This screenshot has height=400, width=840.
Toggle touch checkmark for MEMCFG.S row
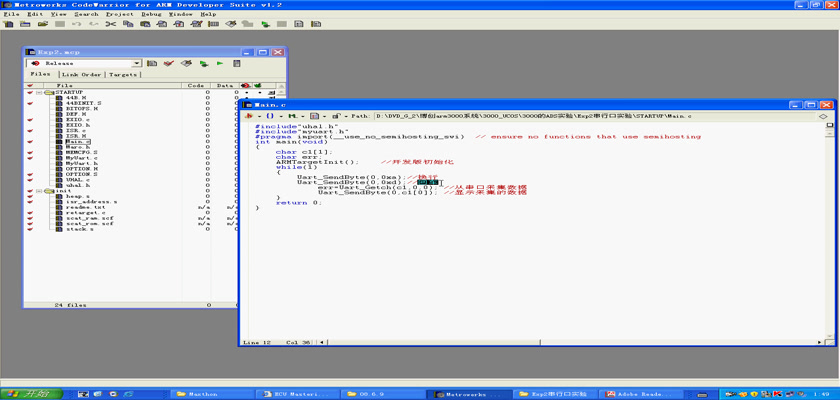pos(29,153)
